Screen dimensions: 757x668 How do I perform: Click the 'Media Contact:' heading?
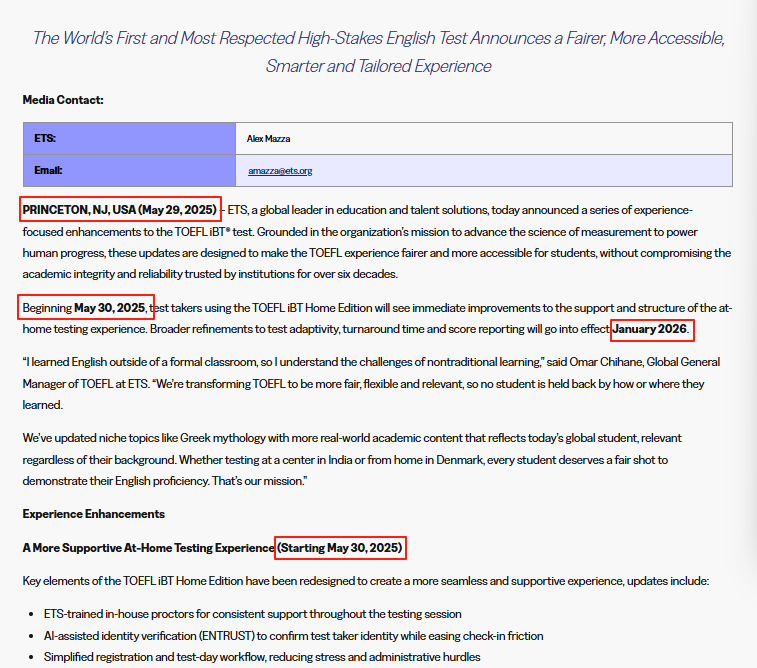click(63, 100)
